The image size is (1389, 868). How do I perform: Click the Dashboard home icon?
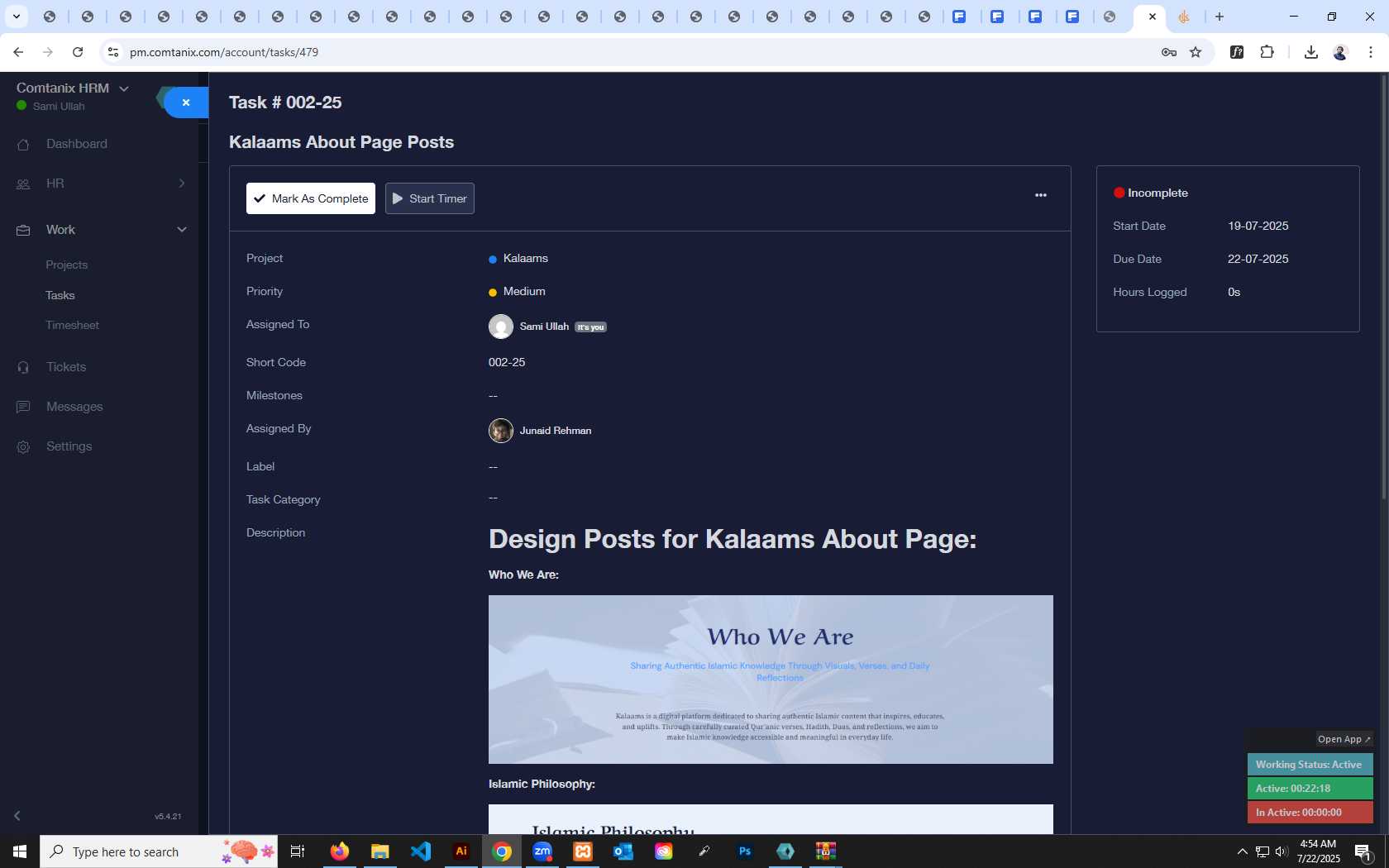(x=23, y=145)
